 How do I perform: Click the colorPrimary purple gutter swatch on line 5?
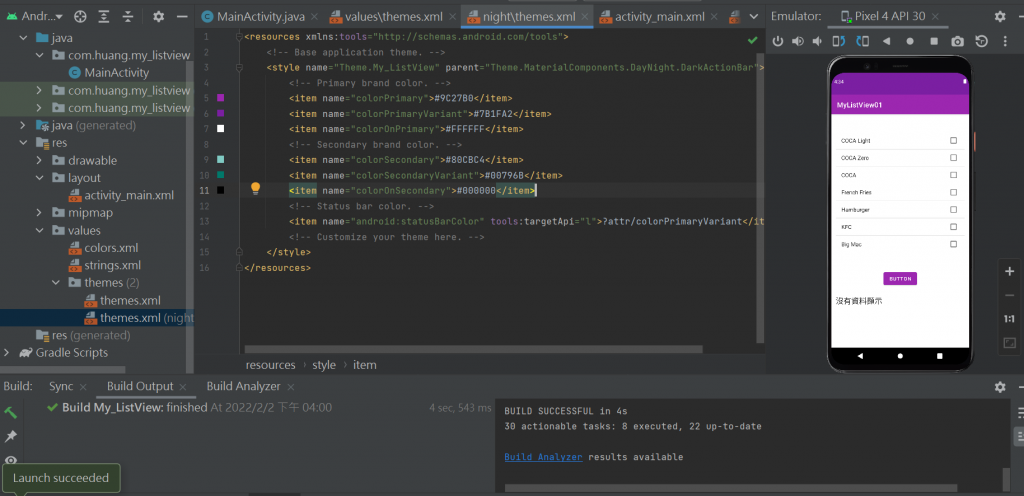click(x=221, y=98)
